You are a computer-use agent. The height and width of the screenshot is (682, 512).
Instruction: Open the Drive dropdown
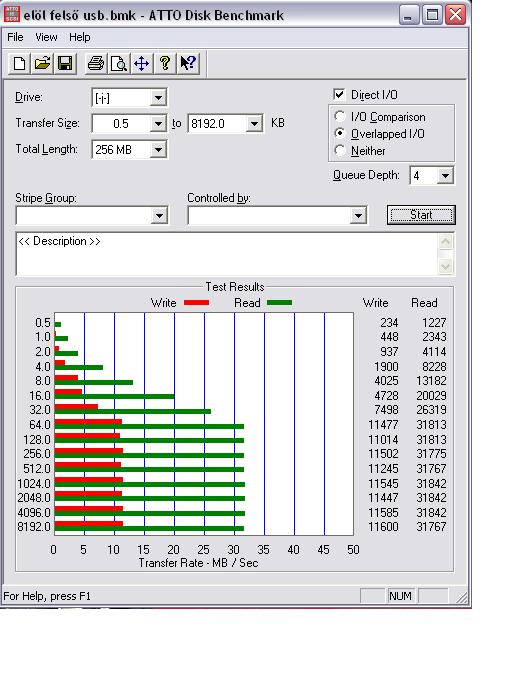point(158,98)
